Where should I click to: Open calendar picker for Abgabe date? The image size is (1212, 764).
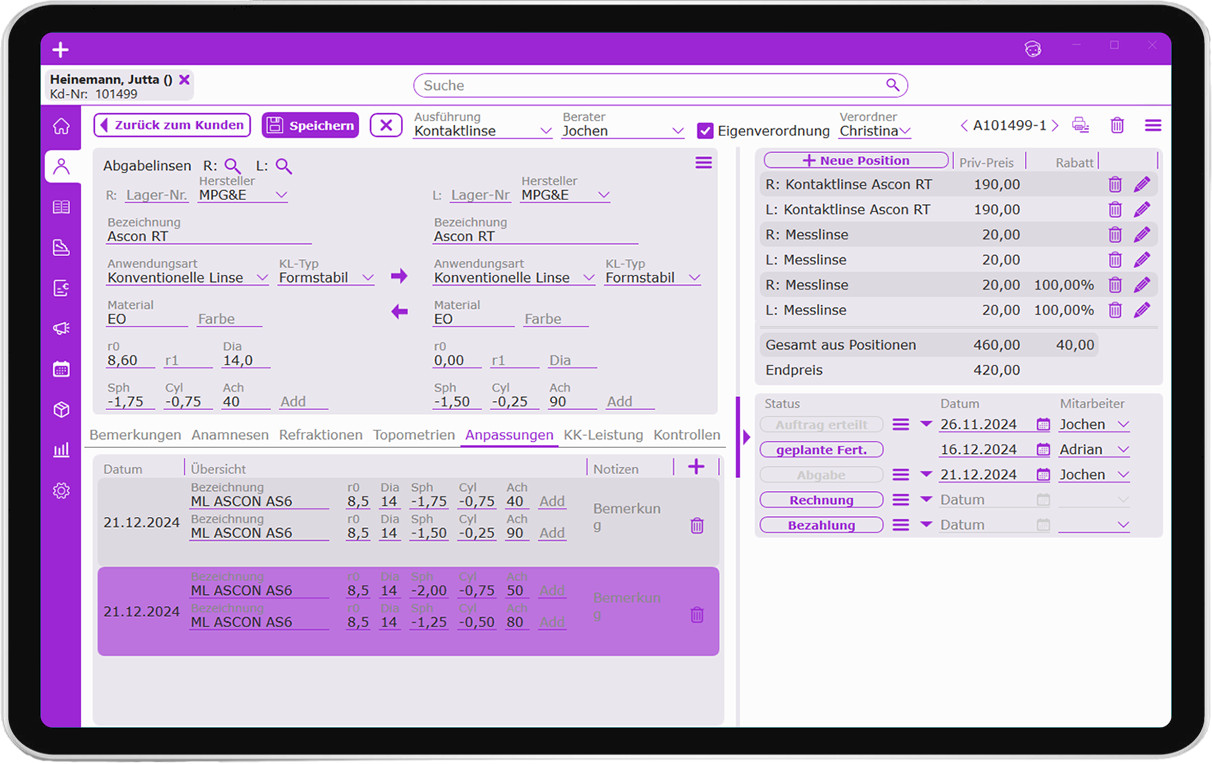(x=1043, y=475)
